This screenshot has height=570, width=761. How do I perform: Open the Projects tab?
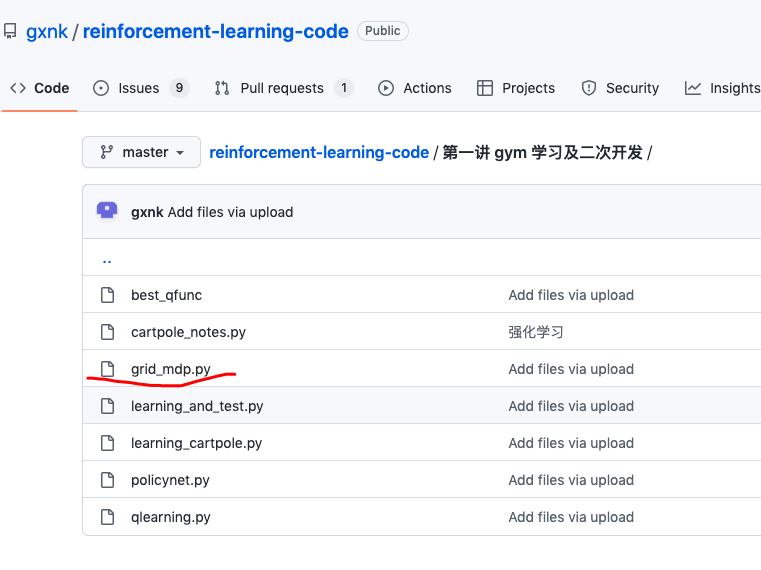pos(515,88)
